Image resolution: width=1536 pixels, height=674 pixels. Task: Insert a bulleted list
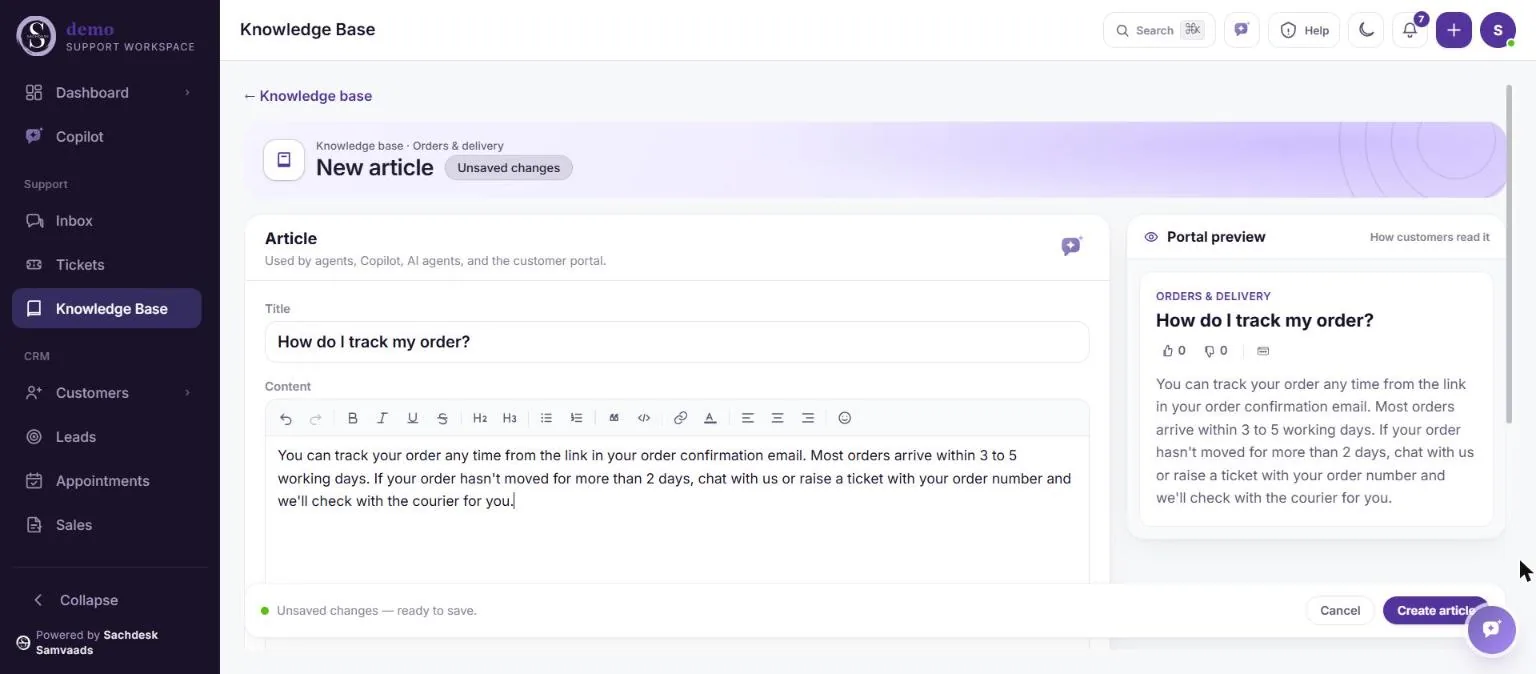click(546, 418)
